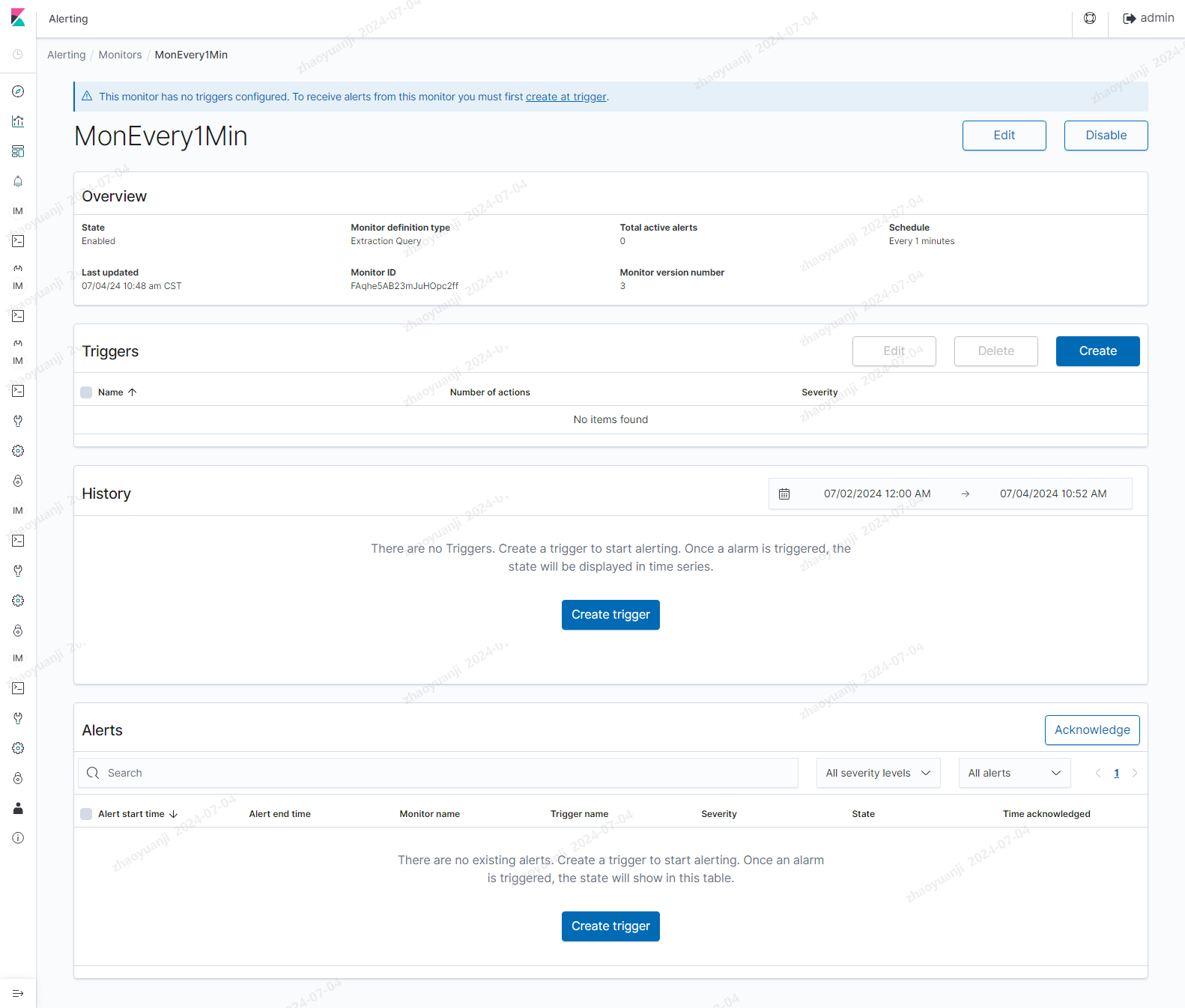Viewport: 1185px width, 1008px height.
Task: Click the Extraction Query definition type
Action: 386,241
